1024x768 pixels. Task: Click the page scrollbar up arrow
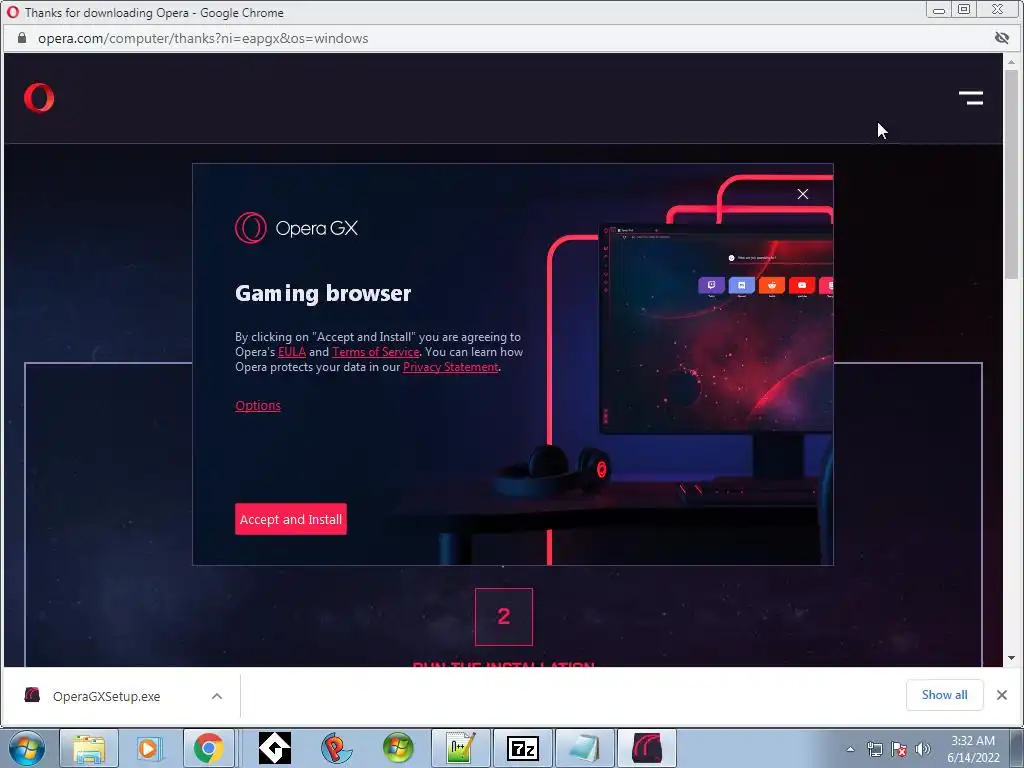1012,62
